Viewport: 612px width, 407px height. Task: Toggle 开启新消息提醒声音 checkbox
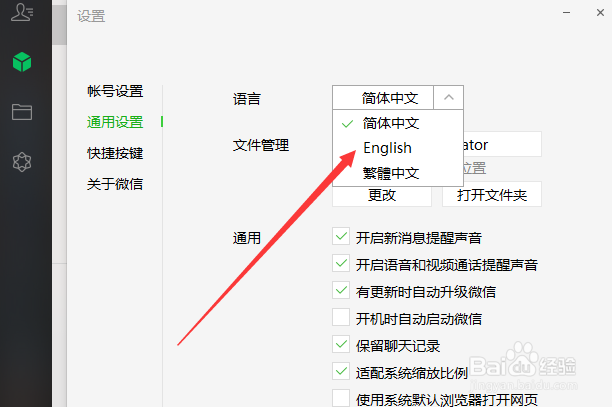[341, 236]
